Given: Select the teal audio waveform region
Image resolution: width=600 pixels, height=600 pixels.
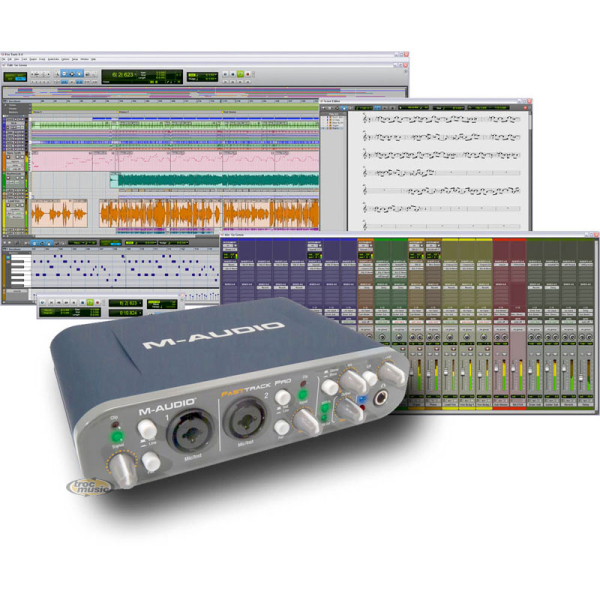Looking at the screenshot, I should (214, 180).
